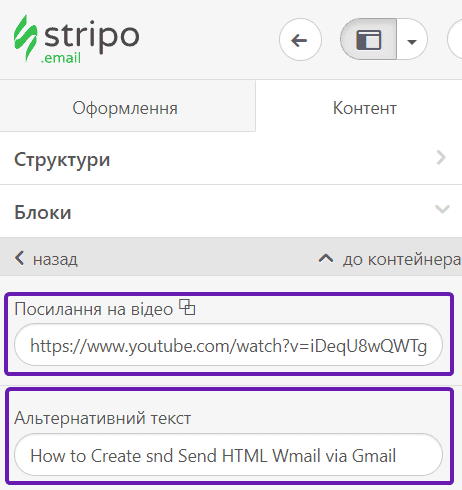Focus the YouTube video link field
Screen dimensions: 462x490
(228, 345)
